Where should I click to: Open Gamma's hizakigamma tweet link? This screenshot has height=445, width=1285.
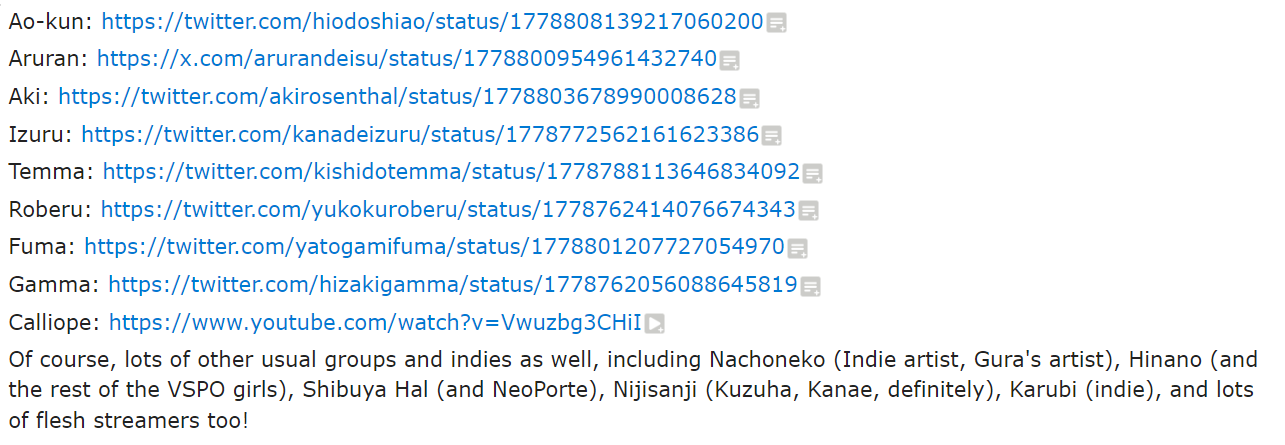tap(453, 285)
